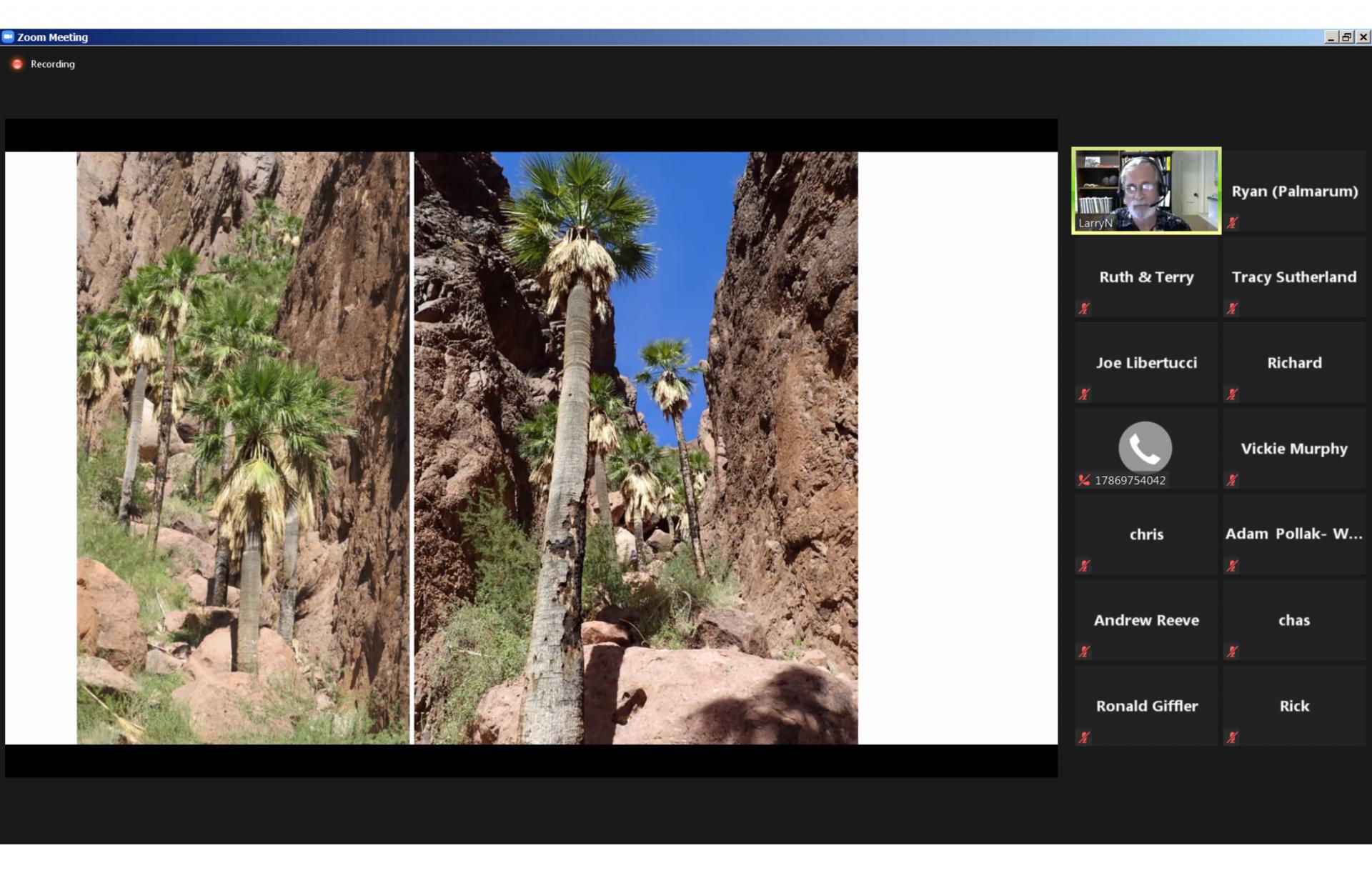Select the chris participant tile
Image resolution: width=1372 pixels, height=873 pixels.
point(1146,534)
